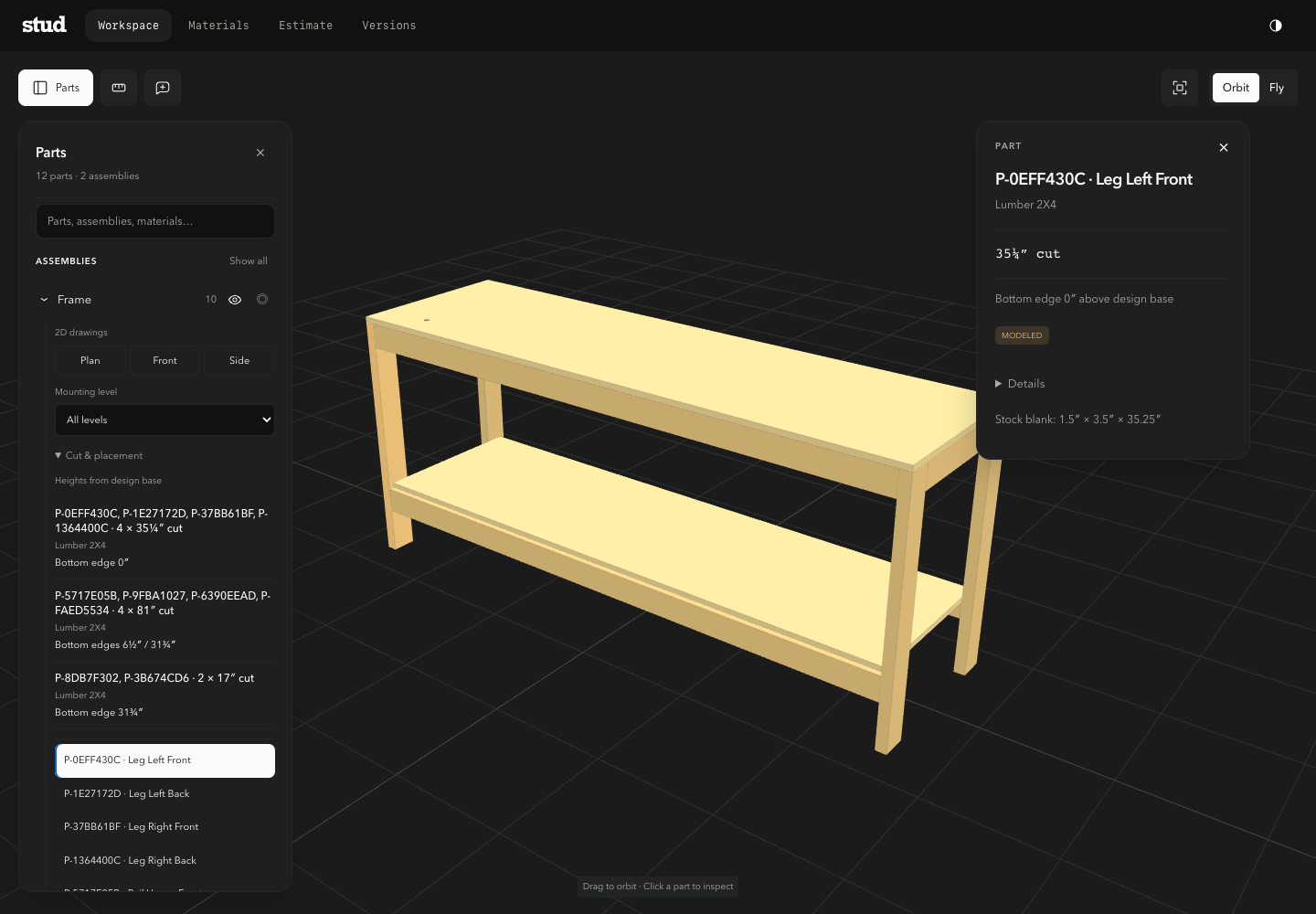Viewport: 1316px width, 914px height.
Task: Click the stud logo
Action: point(44,25)
